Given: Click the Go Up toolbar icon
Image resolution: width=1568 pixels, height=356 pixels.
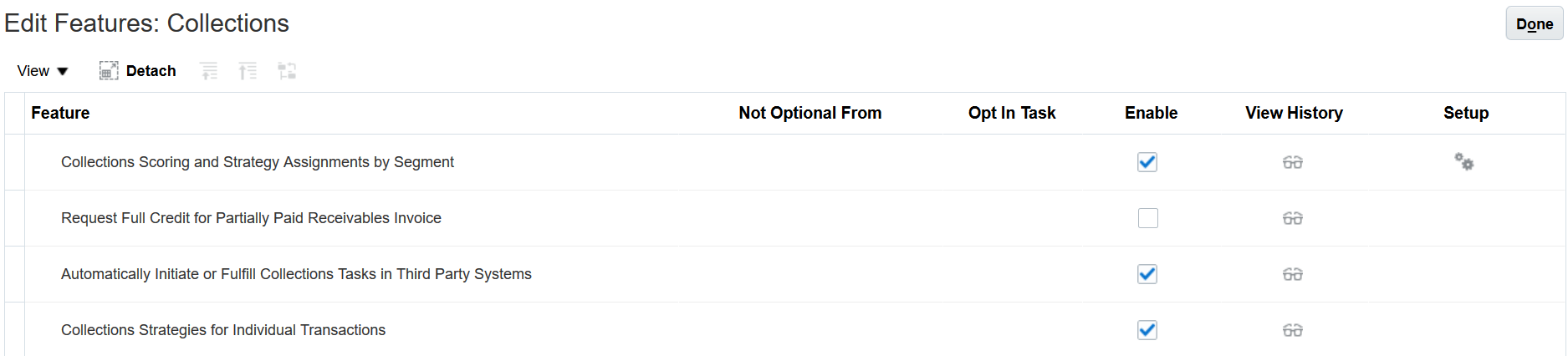Looking at the screenshot, I should [209, 71].
